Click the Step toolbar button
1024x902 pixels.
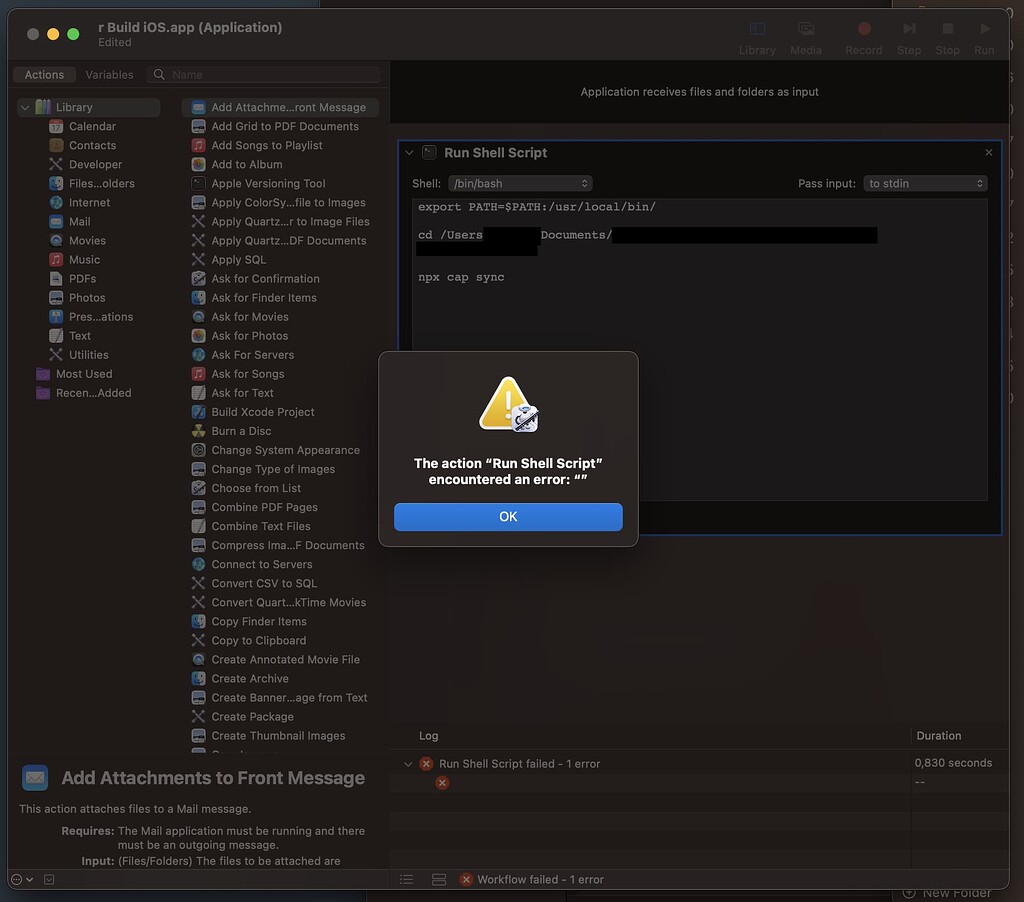[x=908, y=38]
